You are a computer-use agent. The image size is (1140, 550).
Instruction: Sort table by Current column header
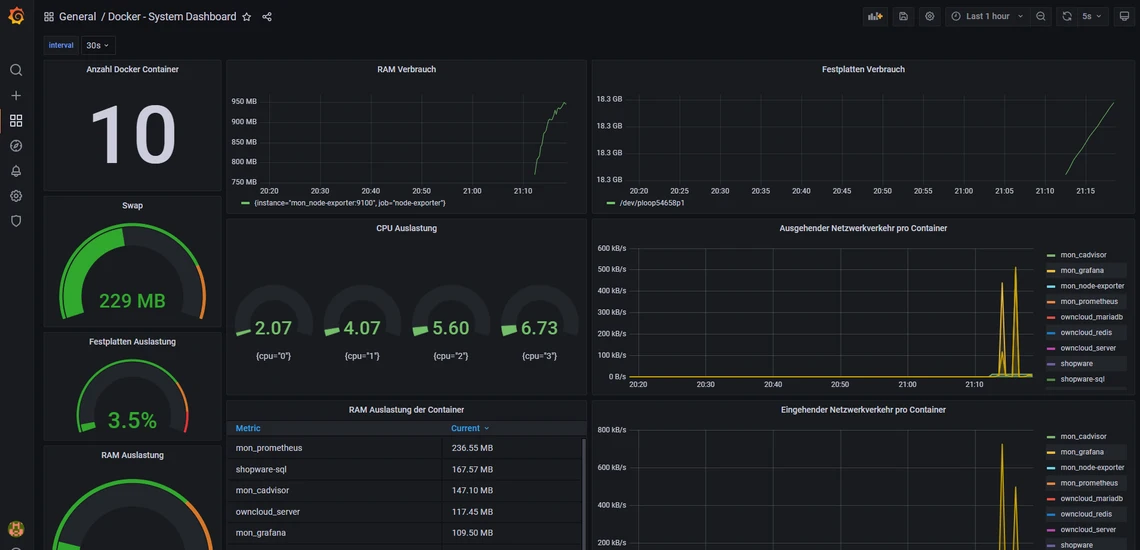coord(465,428)
